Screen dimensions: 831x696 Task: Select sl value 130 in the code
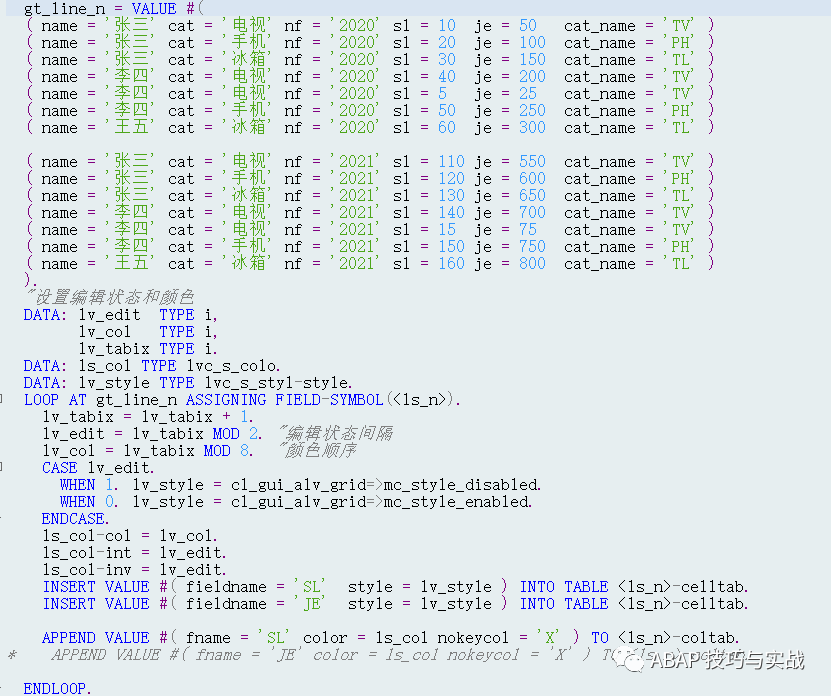[x=452, y=196]
